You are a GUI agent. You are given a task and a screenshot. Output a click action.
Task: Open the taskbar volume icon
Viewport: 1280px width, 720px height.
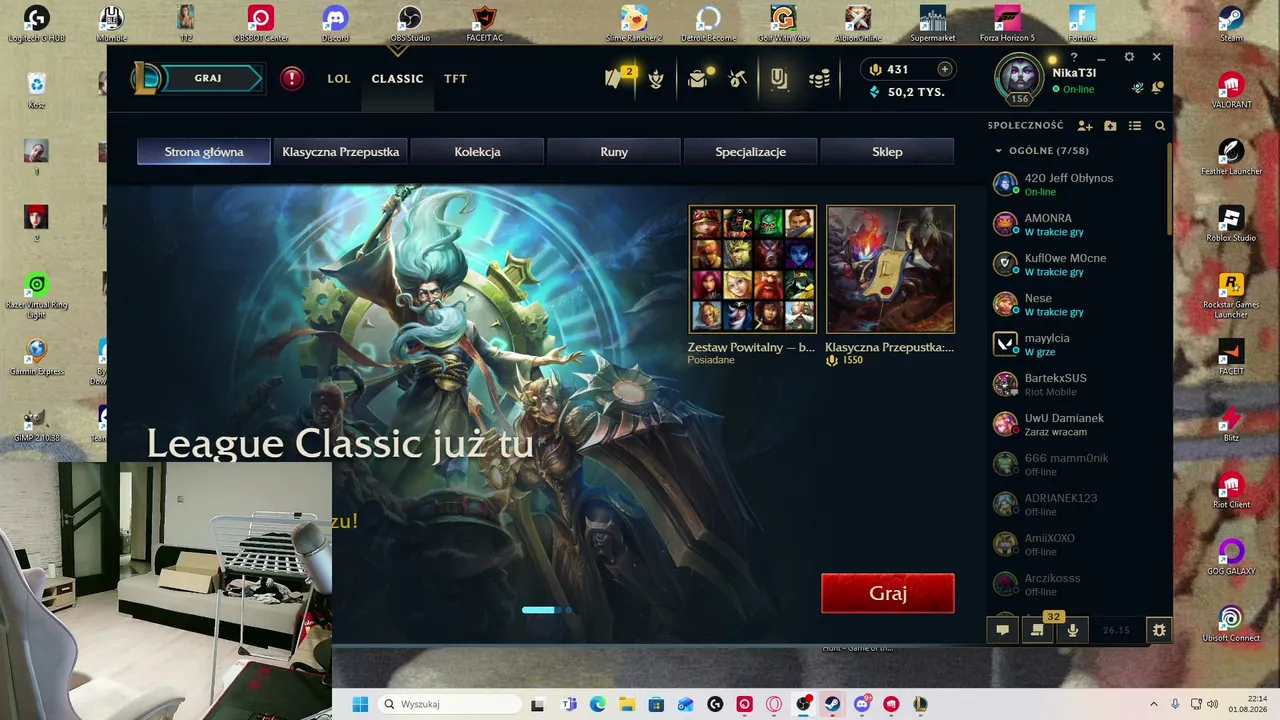[1212, 704]
